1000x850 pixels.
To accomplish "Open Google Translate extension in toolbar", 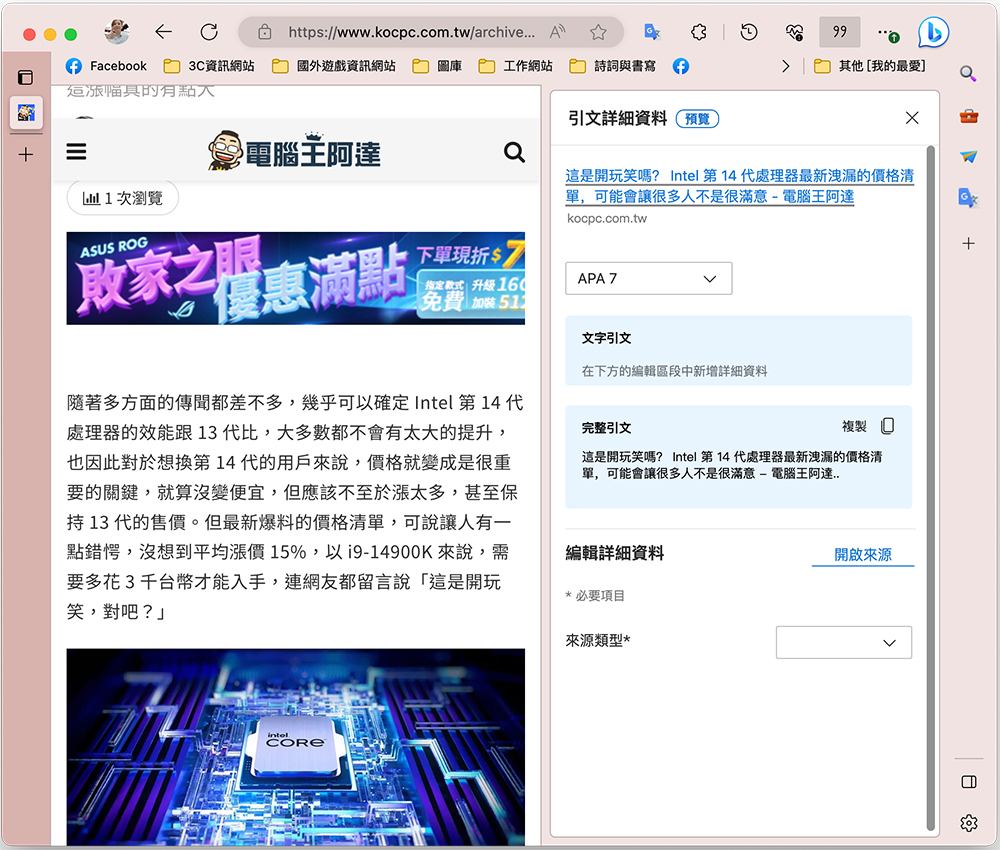I will click(x=652, y=32).
